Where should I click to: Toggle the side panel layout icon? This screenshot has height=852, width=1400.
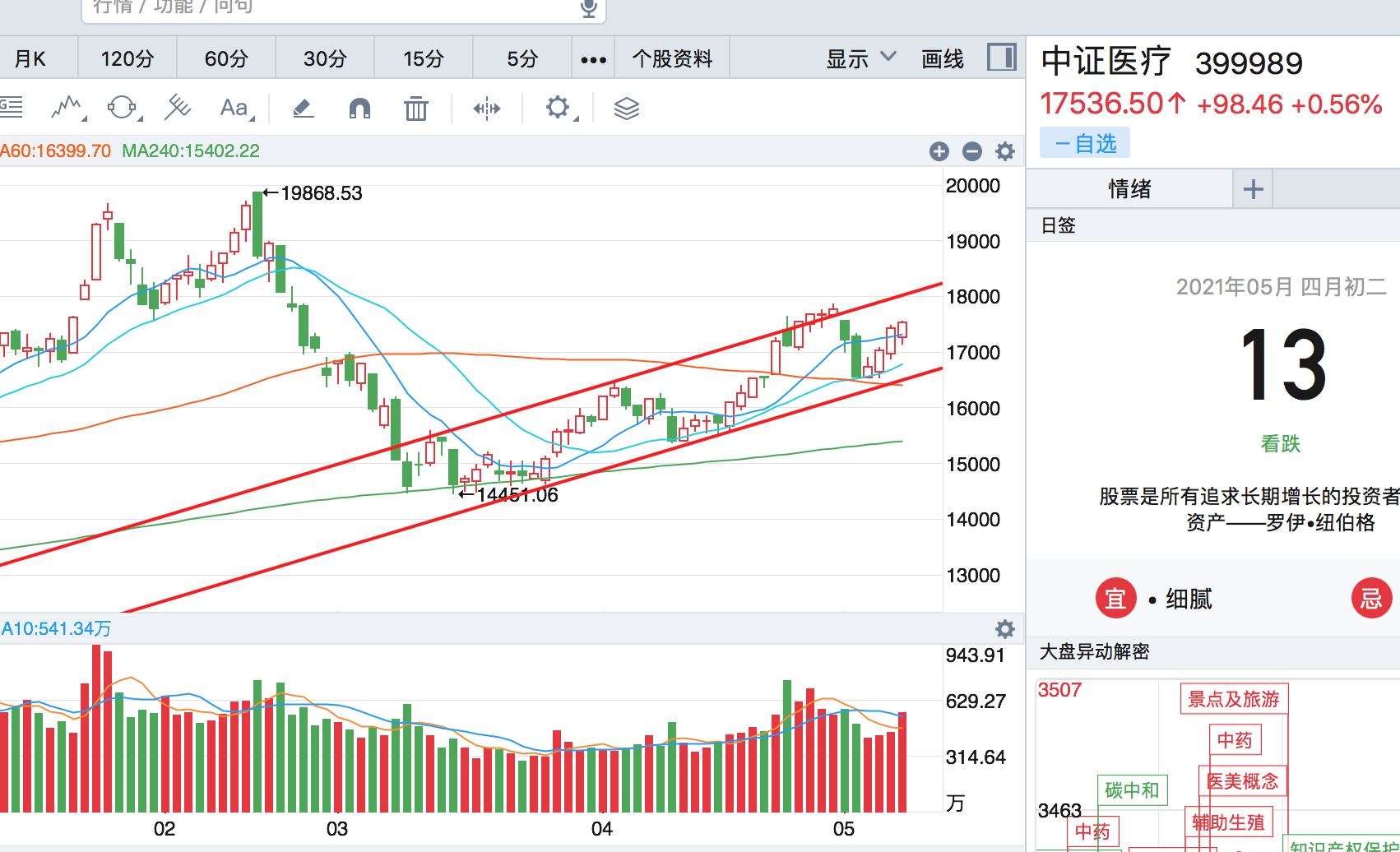tap(1001, 58)
